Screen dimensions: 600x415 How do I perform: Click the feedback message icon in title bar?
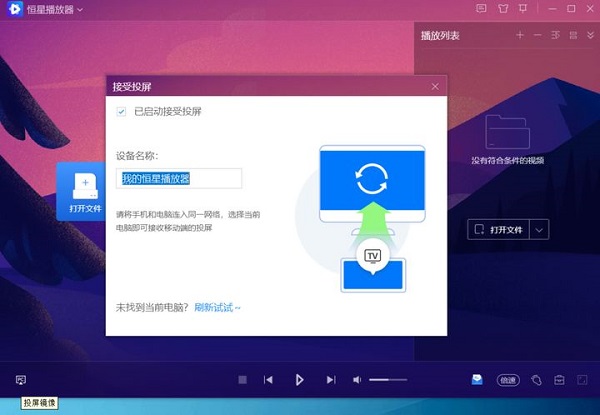481,9
